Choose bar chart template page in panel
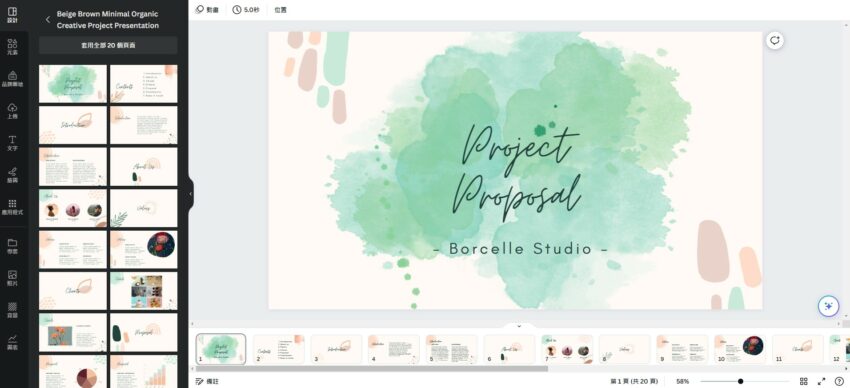Image resolution: width=850 pixels, height=388 pixels. point(144,371)
